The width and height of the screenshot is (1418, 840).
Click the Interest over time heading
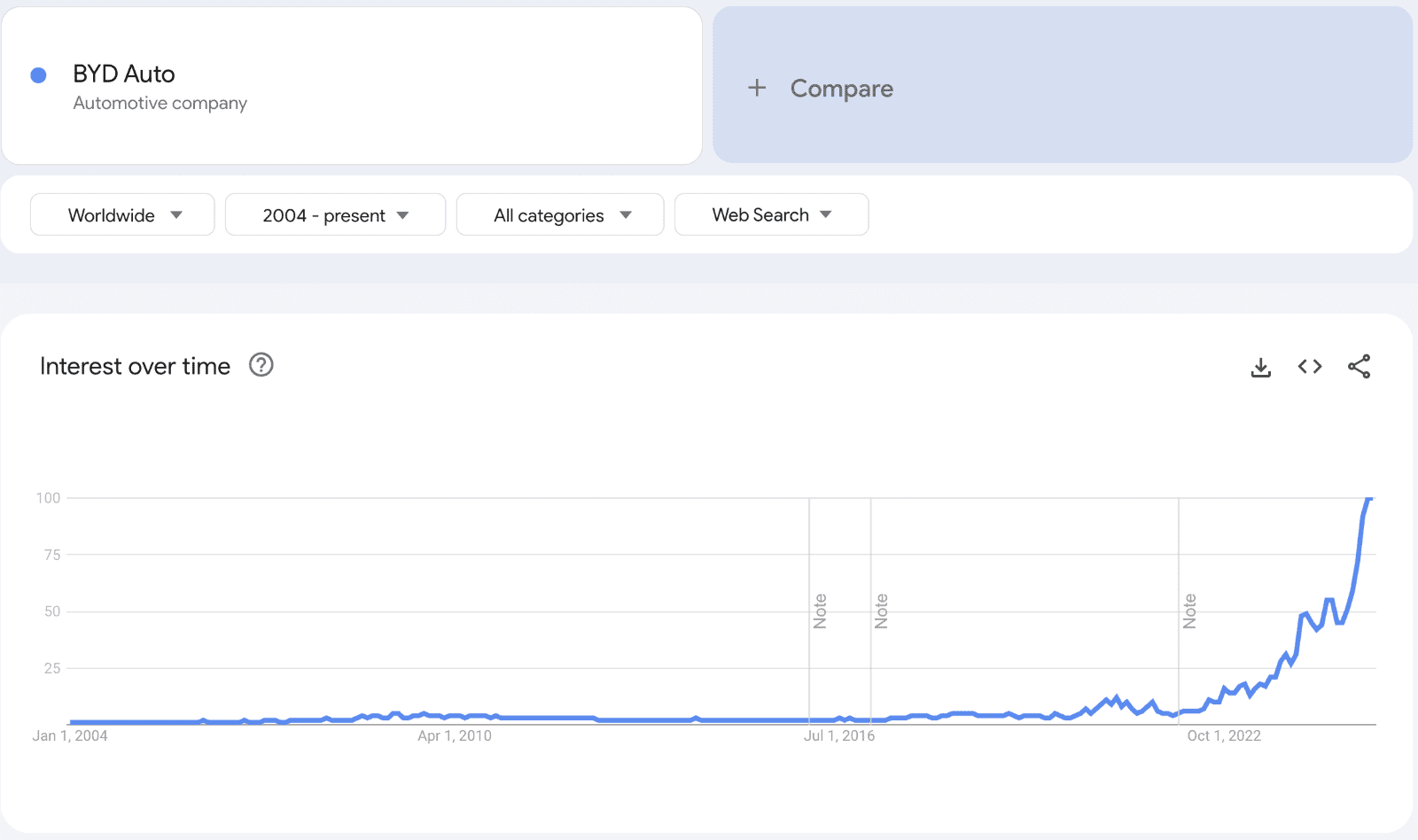[x=135, y=366]
